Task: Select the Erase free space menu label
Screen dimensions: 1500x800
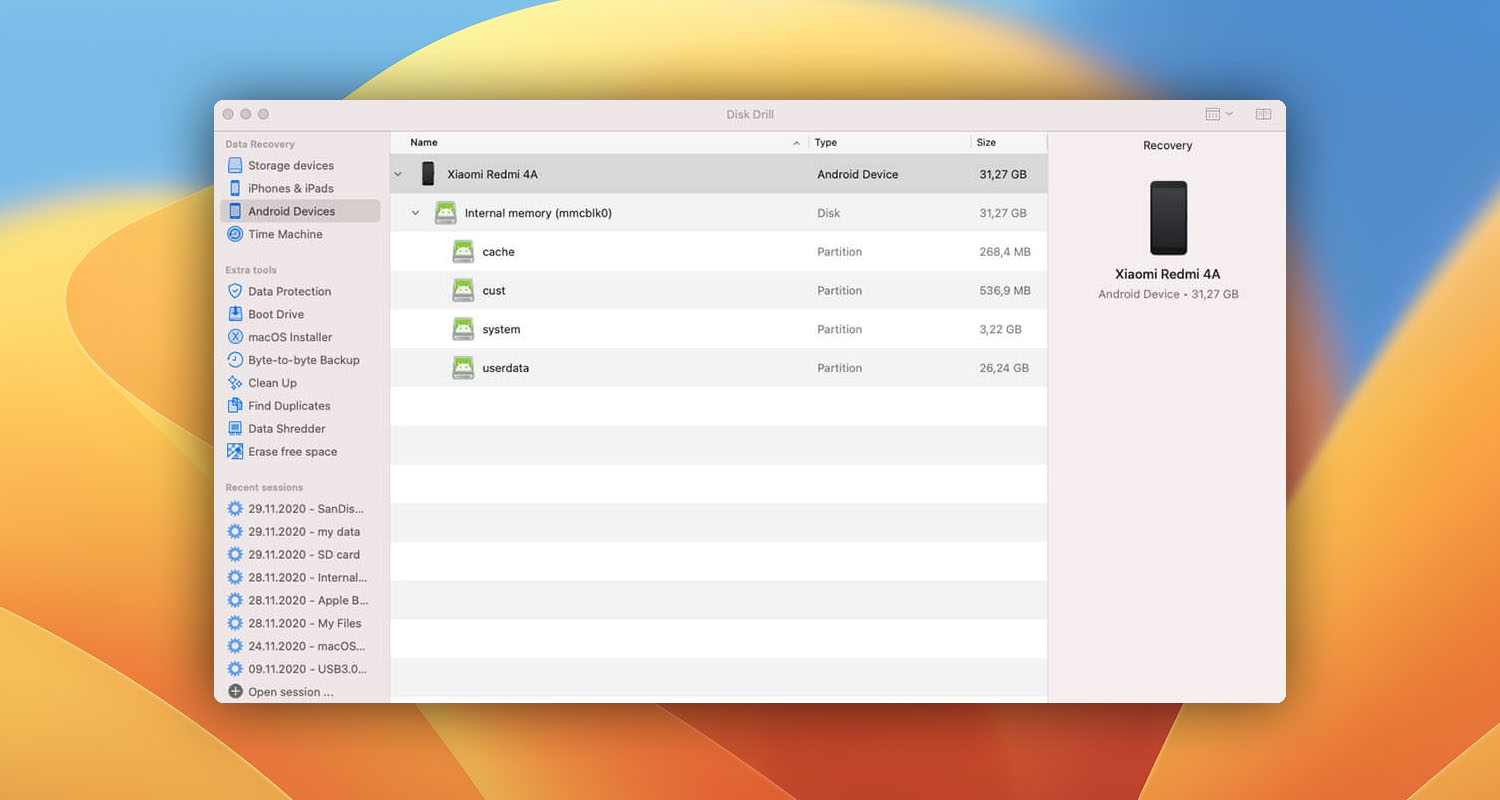Action: (293, 452)
